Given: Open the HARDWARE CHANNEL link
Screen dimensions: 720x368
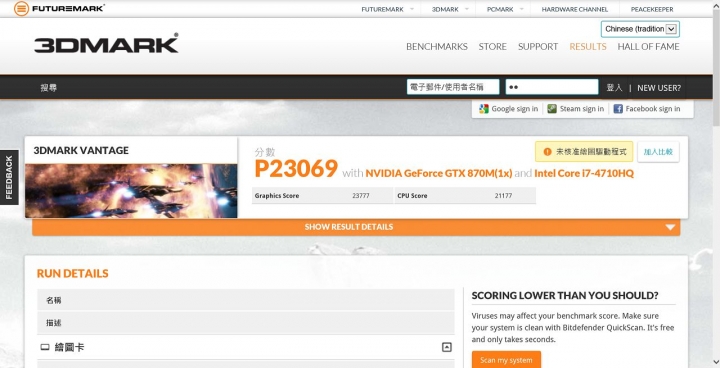Looking at the screenshot, I should coord(574,9).
